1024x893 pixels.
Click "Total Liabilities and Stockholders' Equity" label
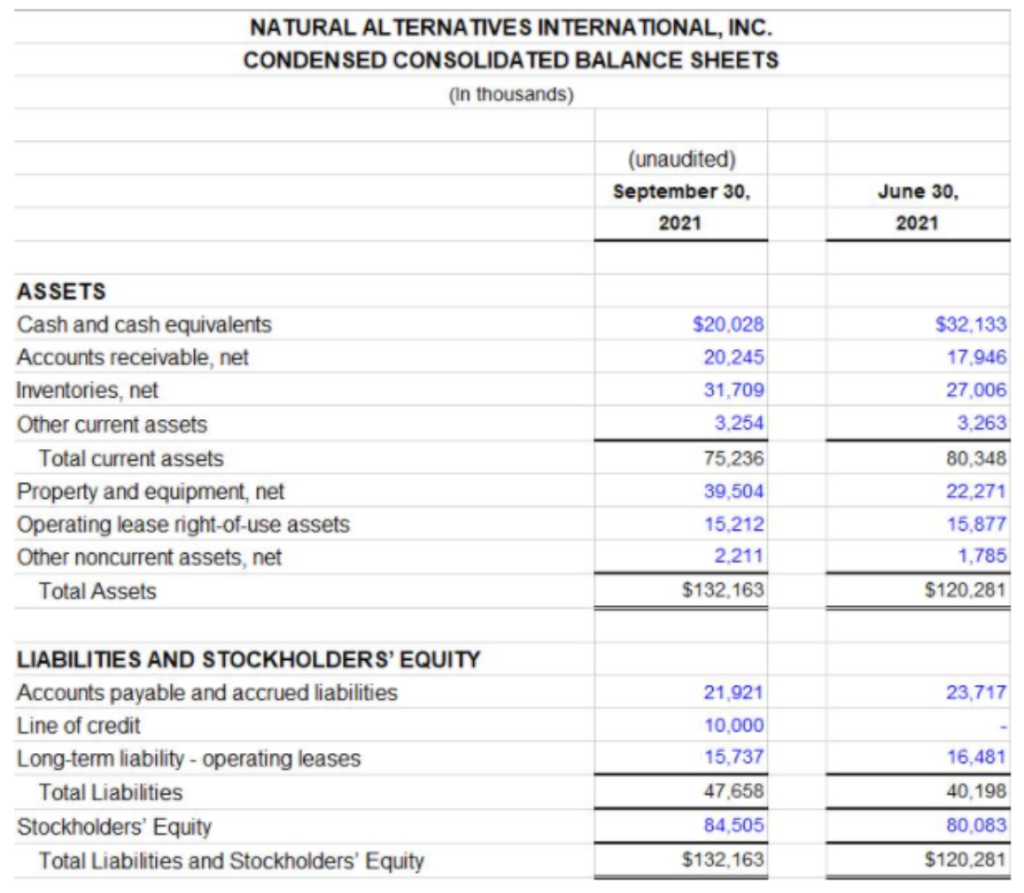coord(232,861)
